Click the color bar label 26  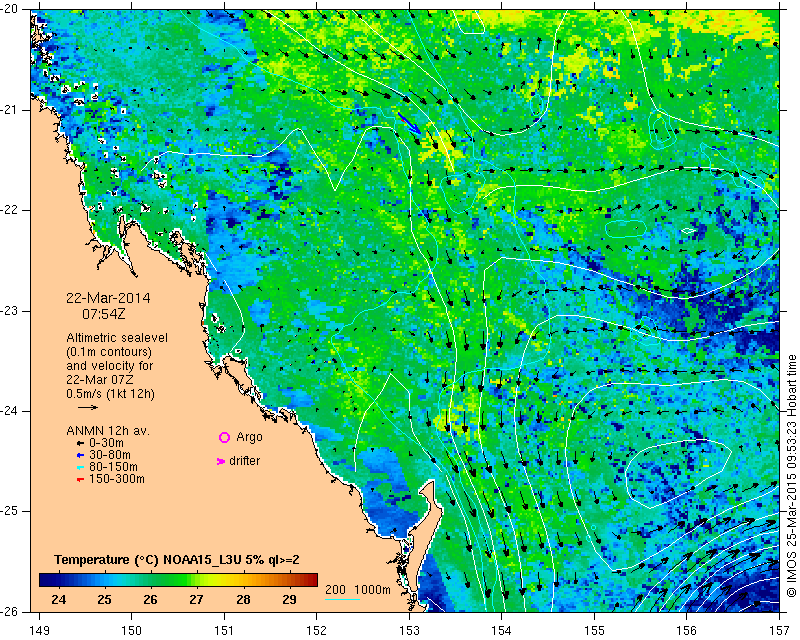[x=151, y=600]
